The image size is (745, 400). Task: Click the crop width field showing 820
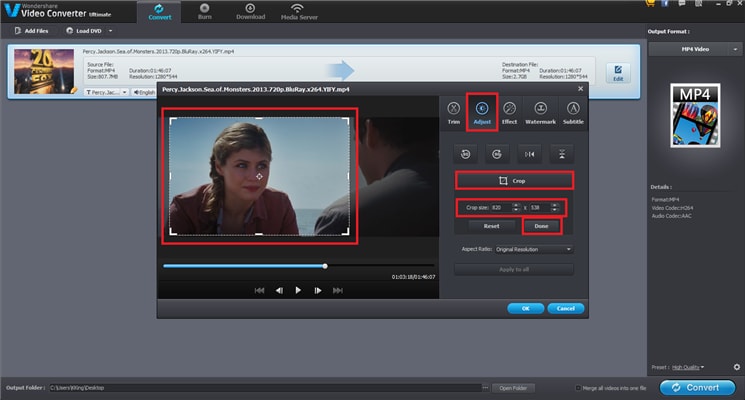501,208
